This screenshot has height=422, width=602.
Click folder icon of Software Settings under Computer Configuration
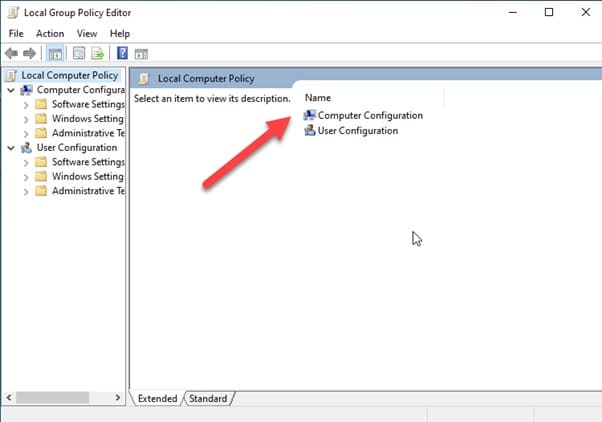click(41, 104)
